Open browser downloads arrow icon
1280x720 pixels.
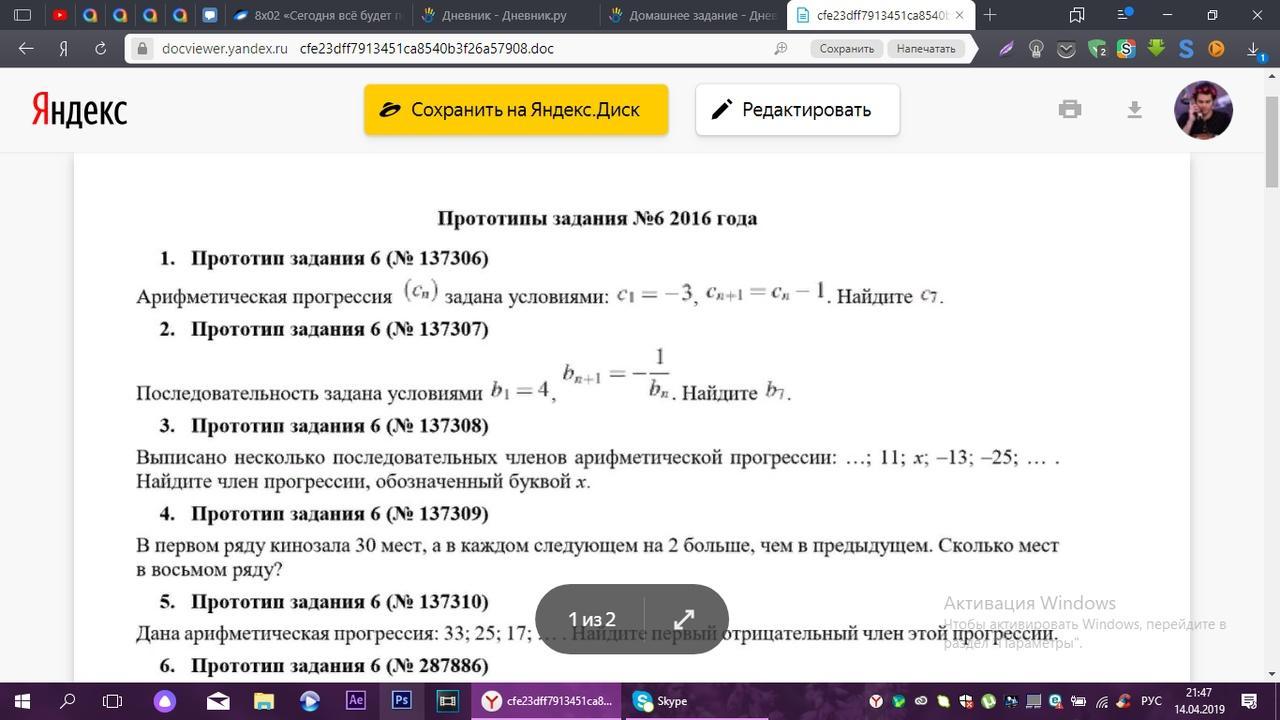point(1253,48)
